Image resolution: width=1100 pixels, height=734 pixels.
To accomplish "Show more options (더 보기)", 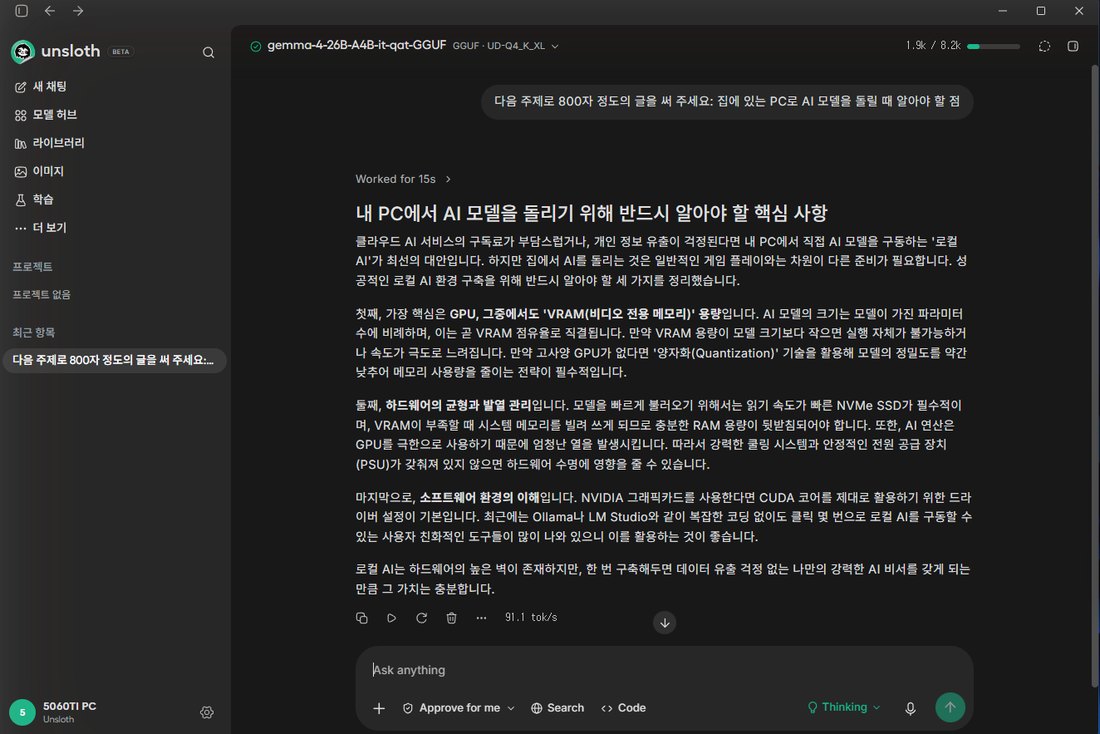I will [x=41, y=227].
